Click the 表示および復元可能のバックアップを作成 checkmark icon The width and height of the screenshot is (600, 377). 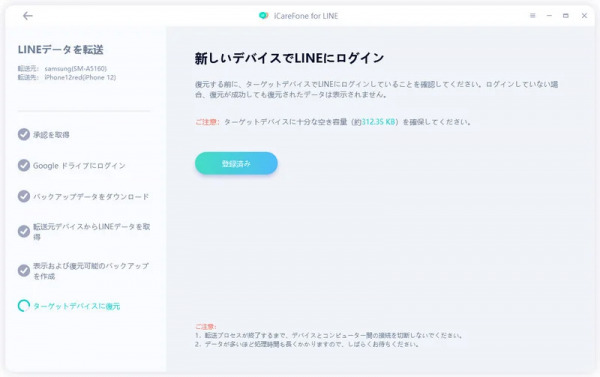click(24, 271)
